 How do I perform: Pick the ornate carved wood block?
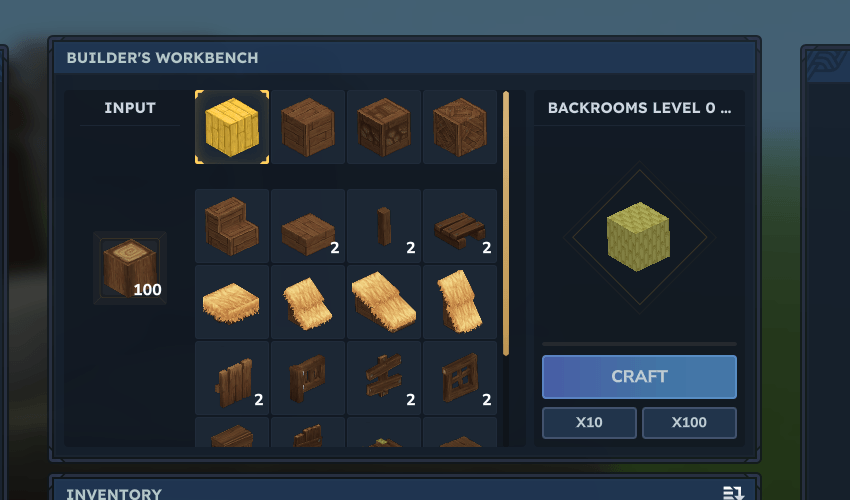tap(460, 127)
